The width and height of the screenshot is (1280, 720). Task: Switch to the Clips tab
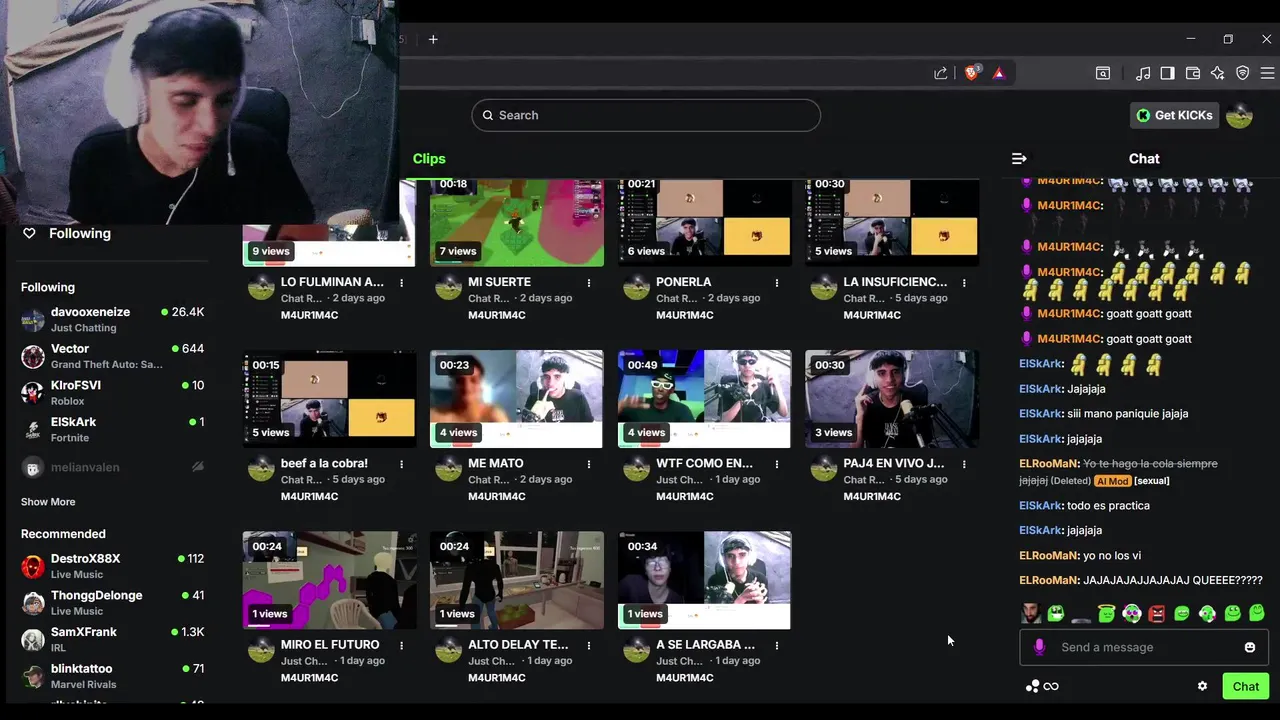pos(429,158)
